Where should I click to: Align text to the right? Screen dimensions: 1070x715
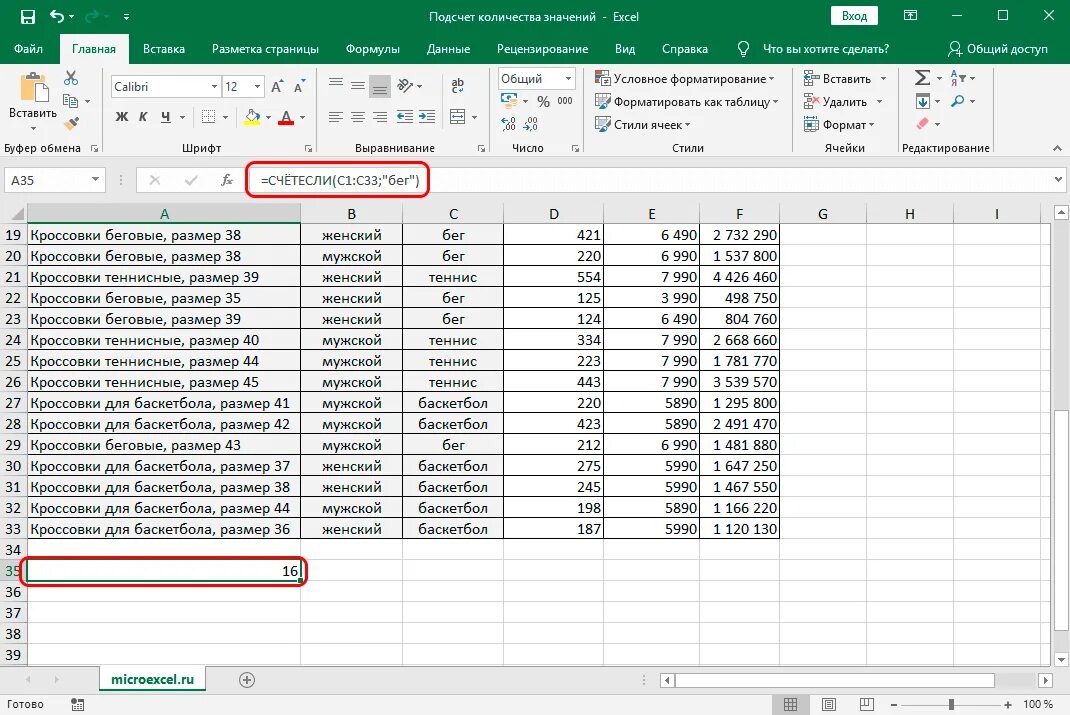(380, 117)
